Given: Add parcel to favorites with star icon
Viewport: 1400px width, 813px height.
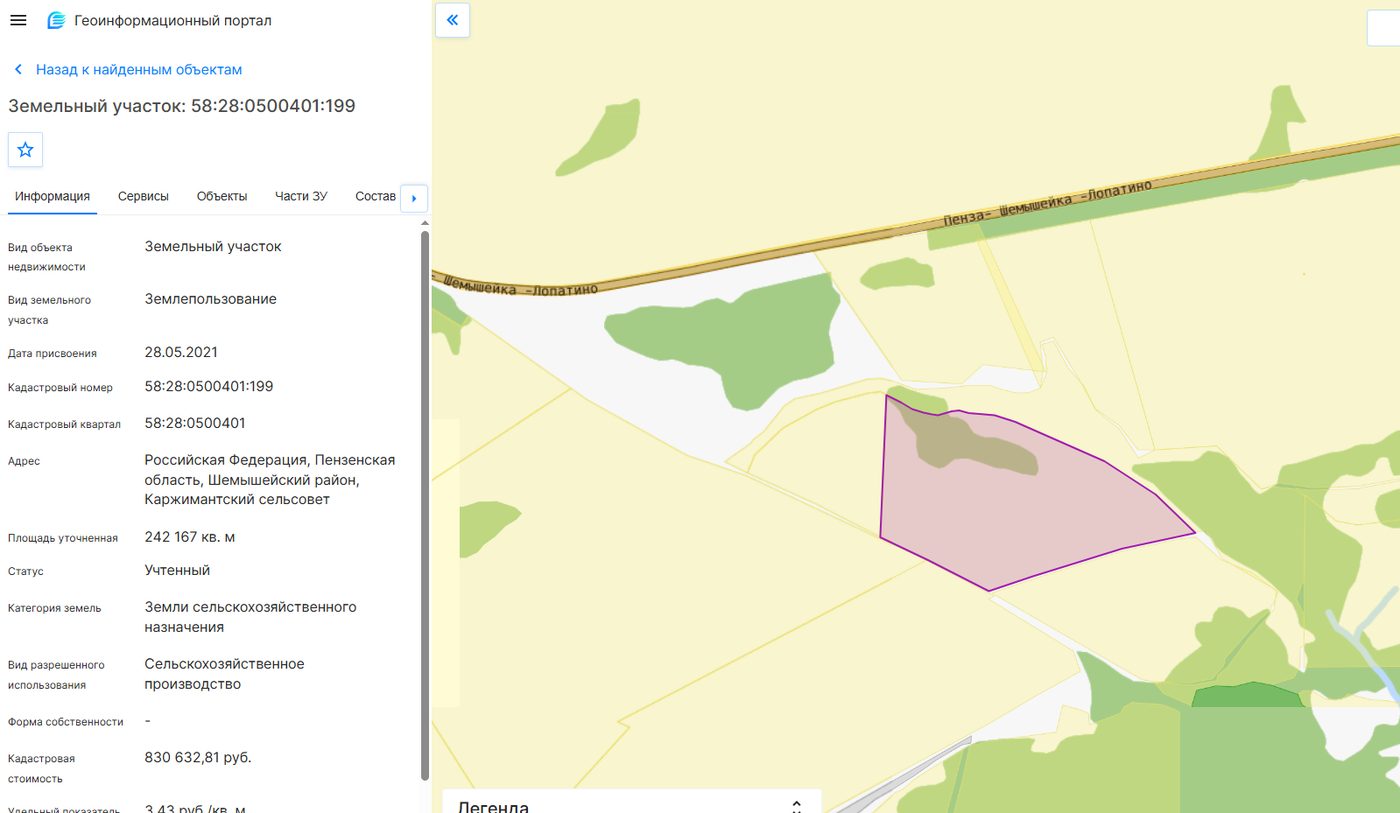Looking at the screenshot, I should (x=25, y=150).
